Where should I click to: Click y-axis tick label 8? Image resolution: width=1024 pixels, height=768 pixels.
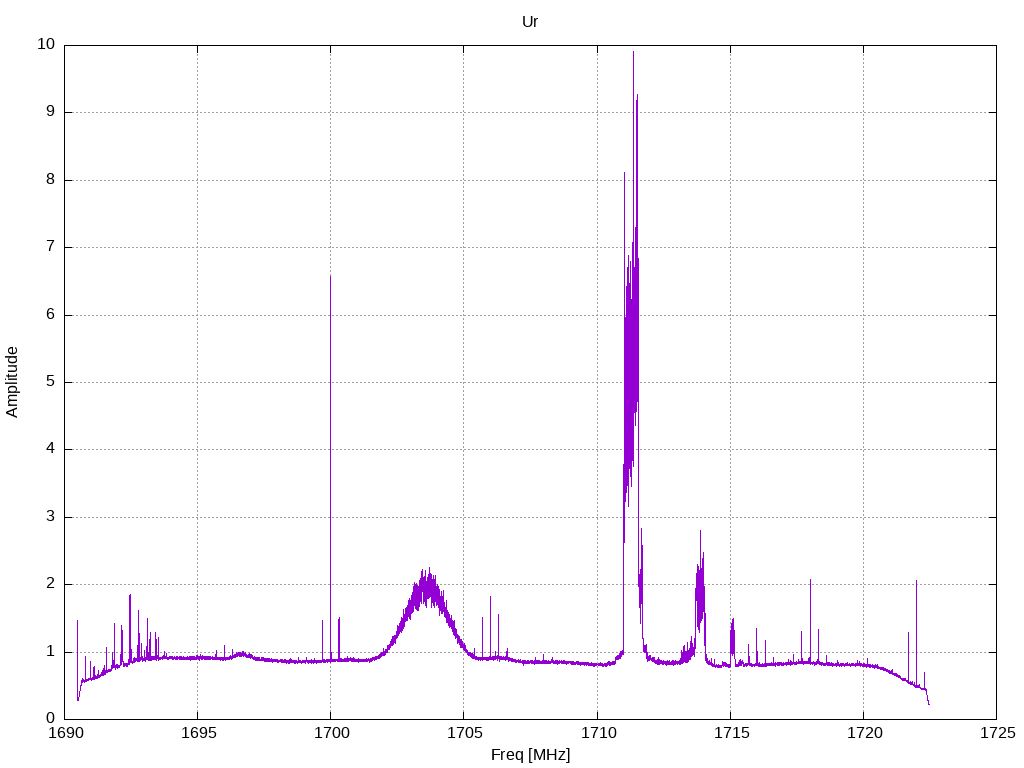(x=50, y=180)
